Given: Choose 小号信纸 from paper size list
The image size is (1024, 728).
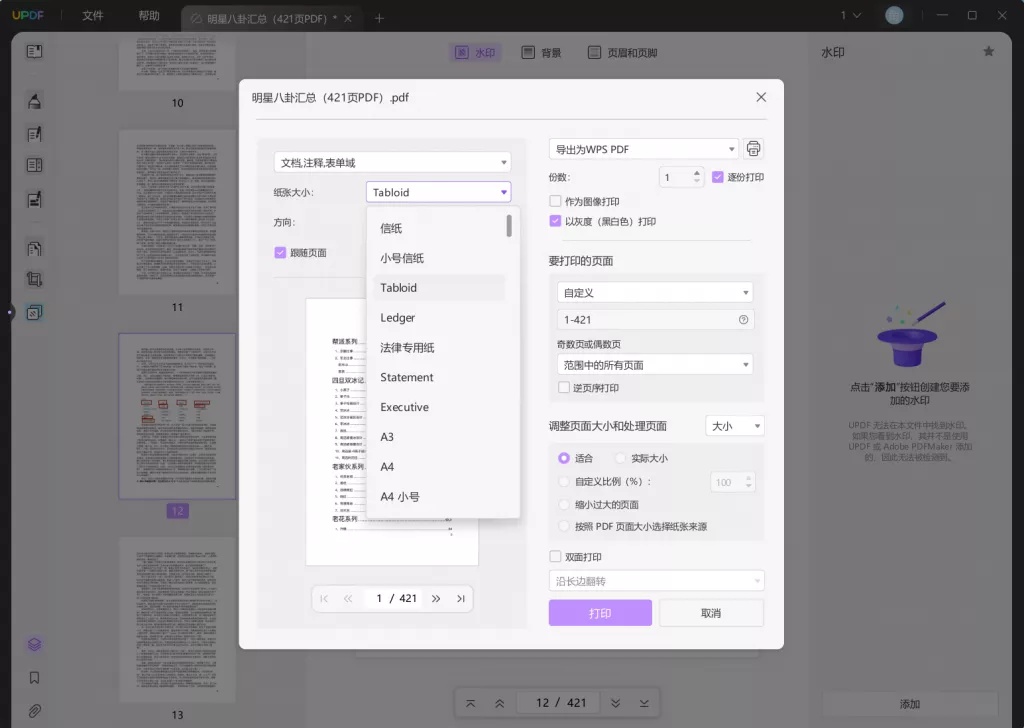Looking at the screenshot, I should [x=439, y=259].
